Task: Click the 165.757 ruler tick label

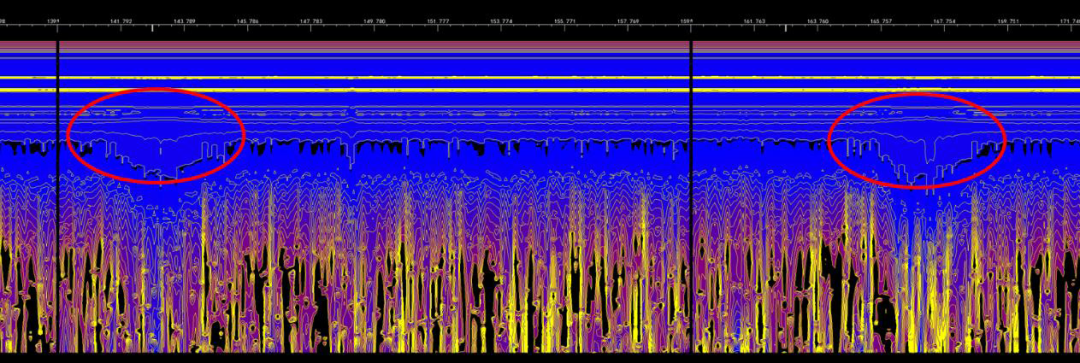Action: point(882,21)
